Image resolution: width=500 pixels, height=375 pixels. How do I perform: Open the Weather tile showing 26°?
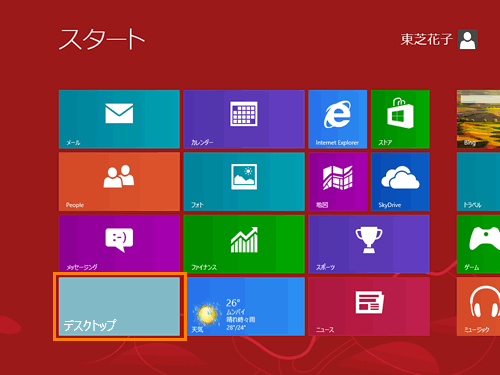246,307
